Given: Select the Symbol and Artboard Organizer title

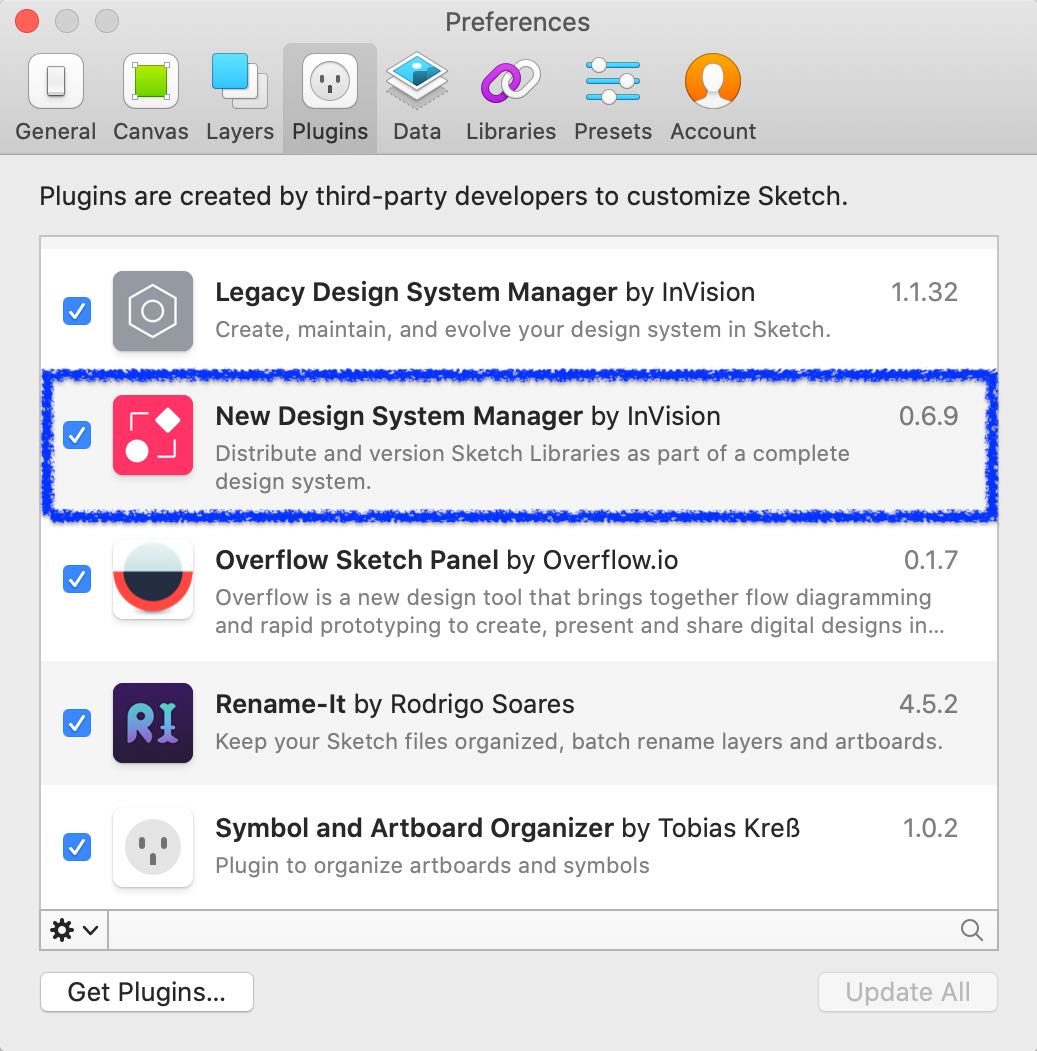Looking at the screenshot, I should tap(507, 828).
